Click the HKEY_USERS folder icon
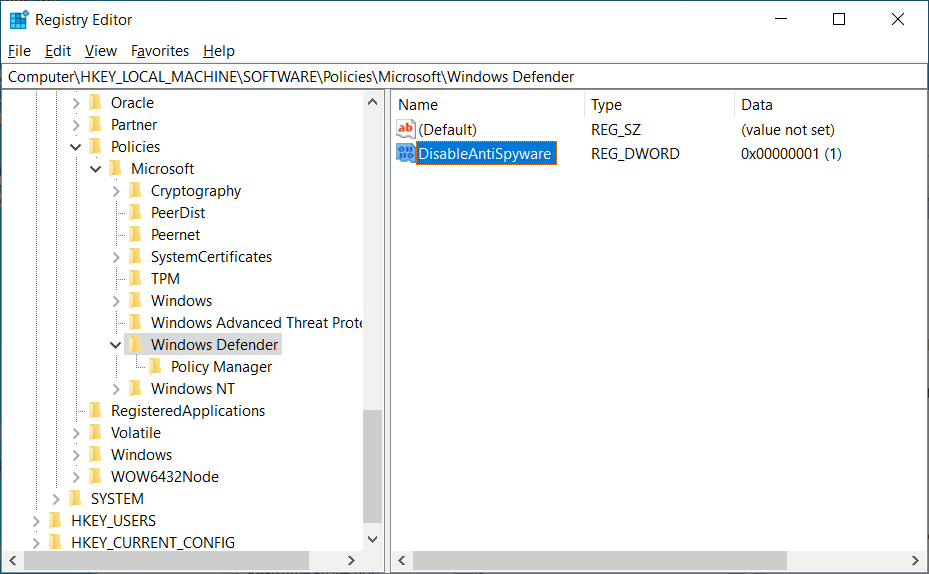 pos(56,520)
